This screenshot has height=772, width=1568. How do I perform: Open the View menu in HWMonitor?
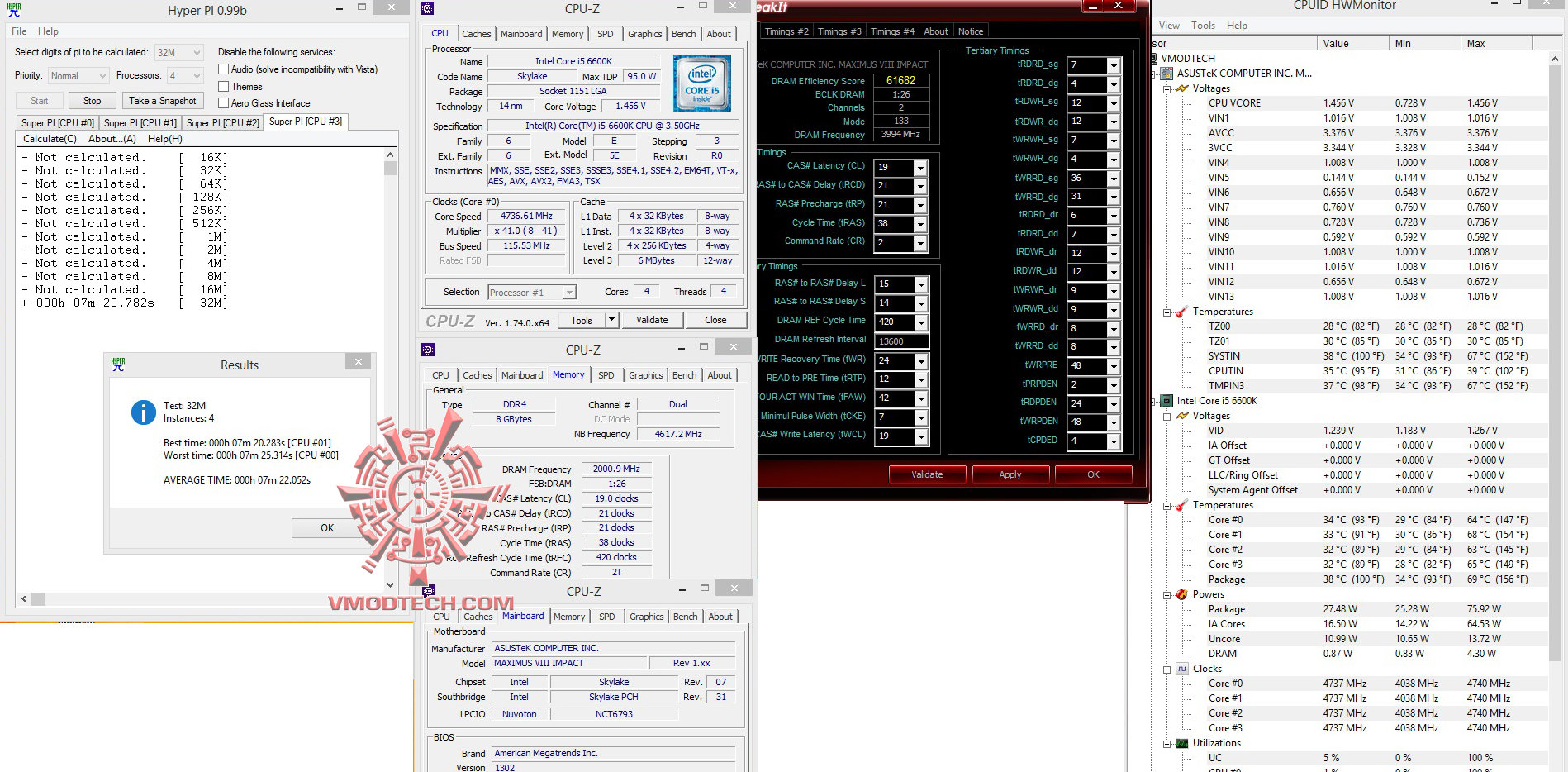[x=1169, y=26]
